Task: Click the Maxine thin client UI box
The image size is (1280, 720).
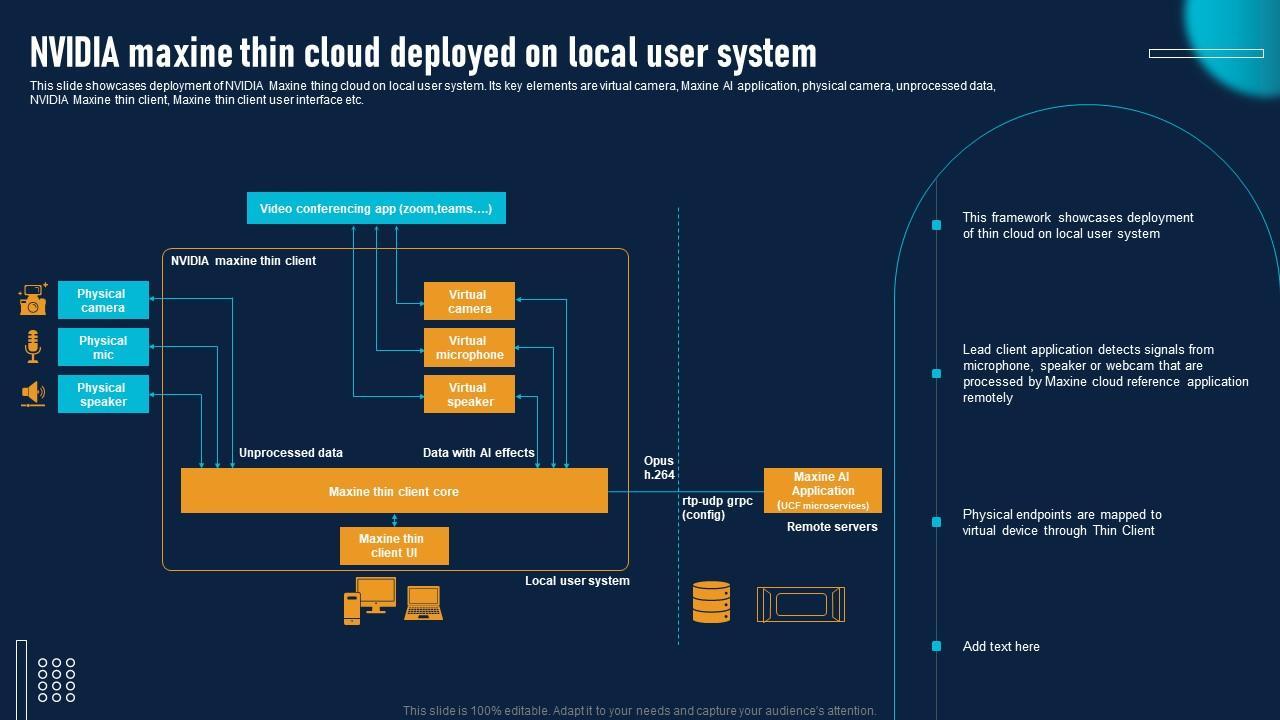Action: [394, 546]
